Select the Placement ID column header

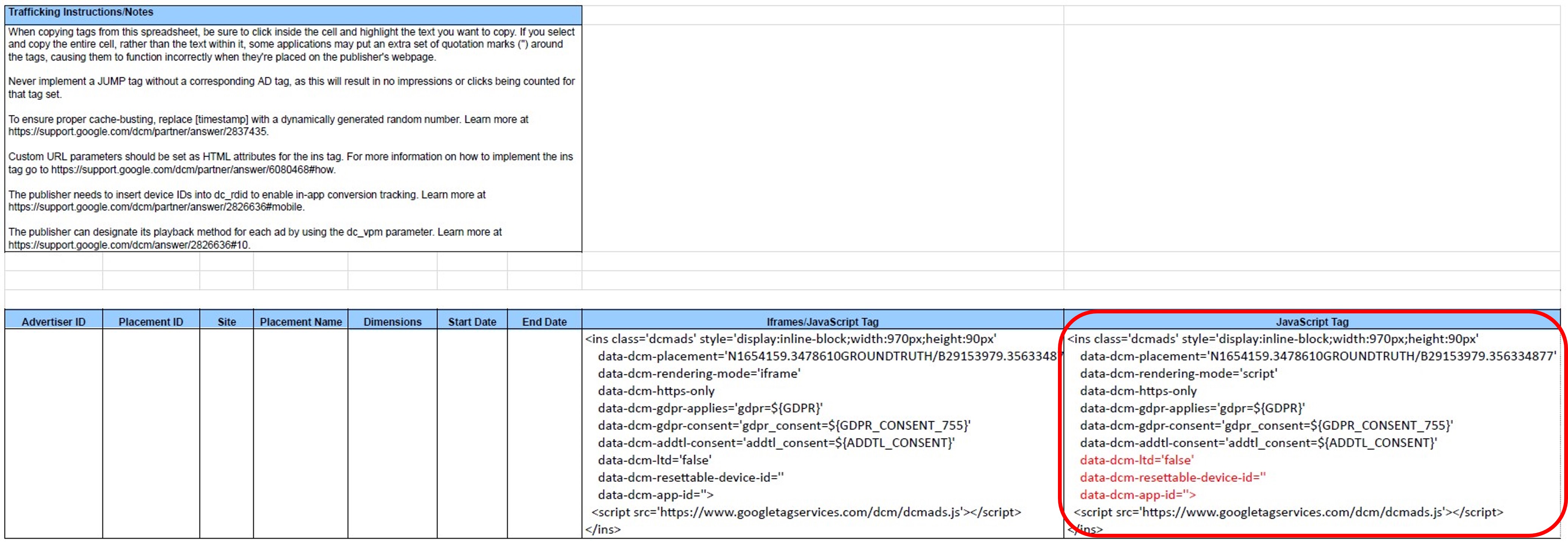tap(151, 322)
